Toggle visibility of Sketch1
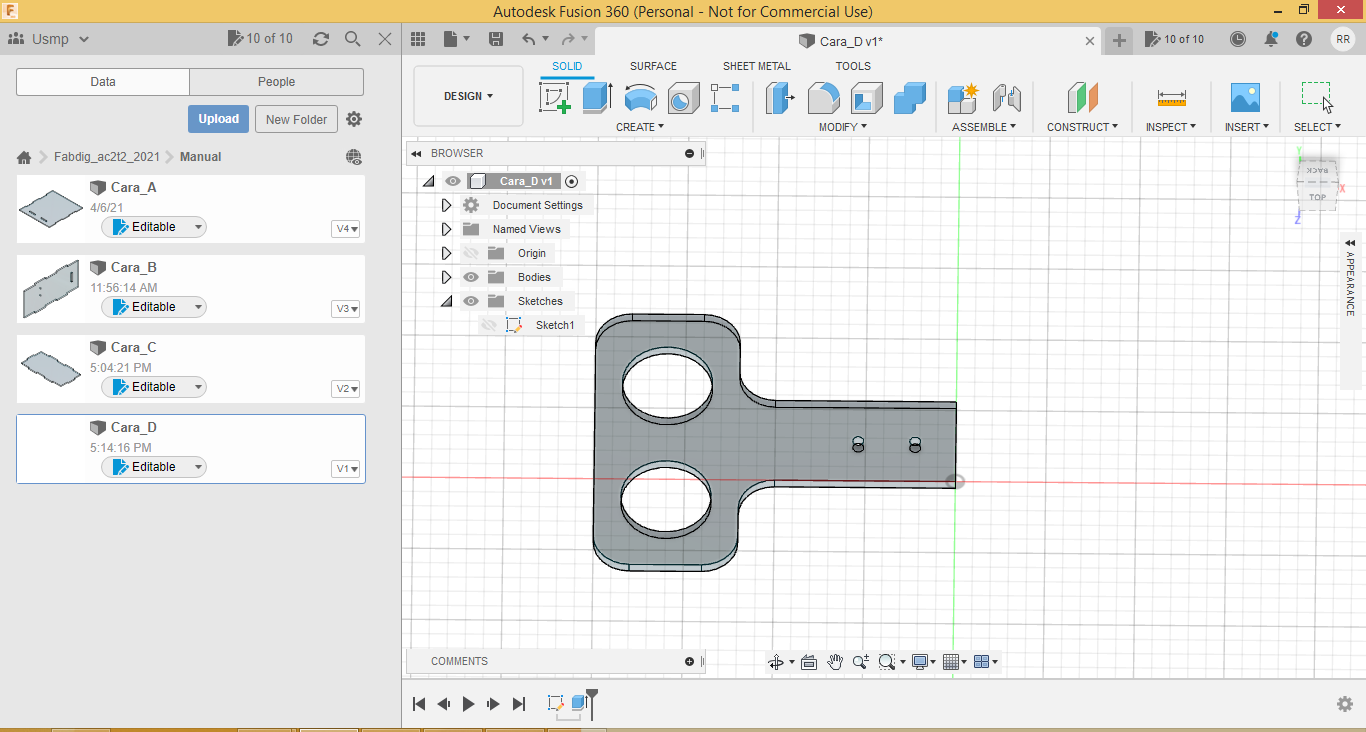Viewport: 1366px width, 732px height. pyautogui.click(x=489, y=325)
